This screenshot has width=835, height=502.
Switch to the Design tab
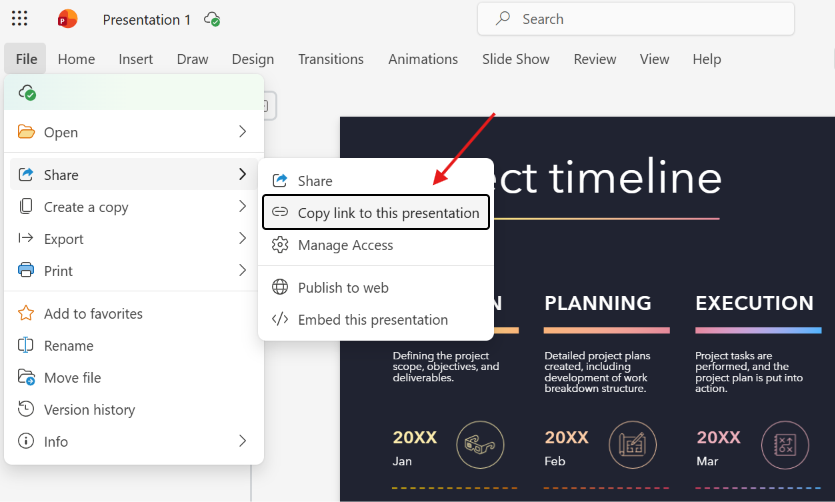252,59
